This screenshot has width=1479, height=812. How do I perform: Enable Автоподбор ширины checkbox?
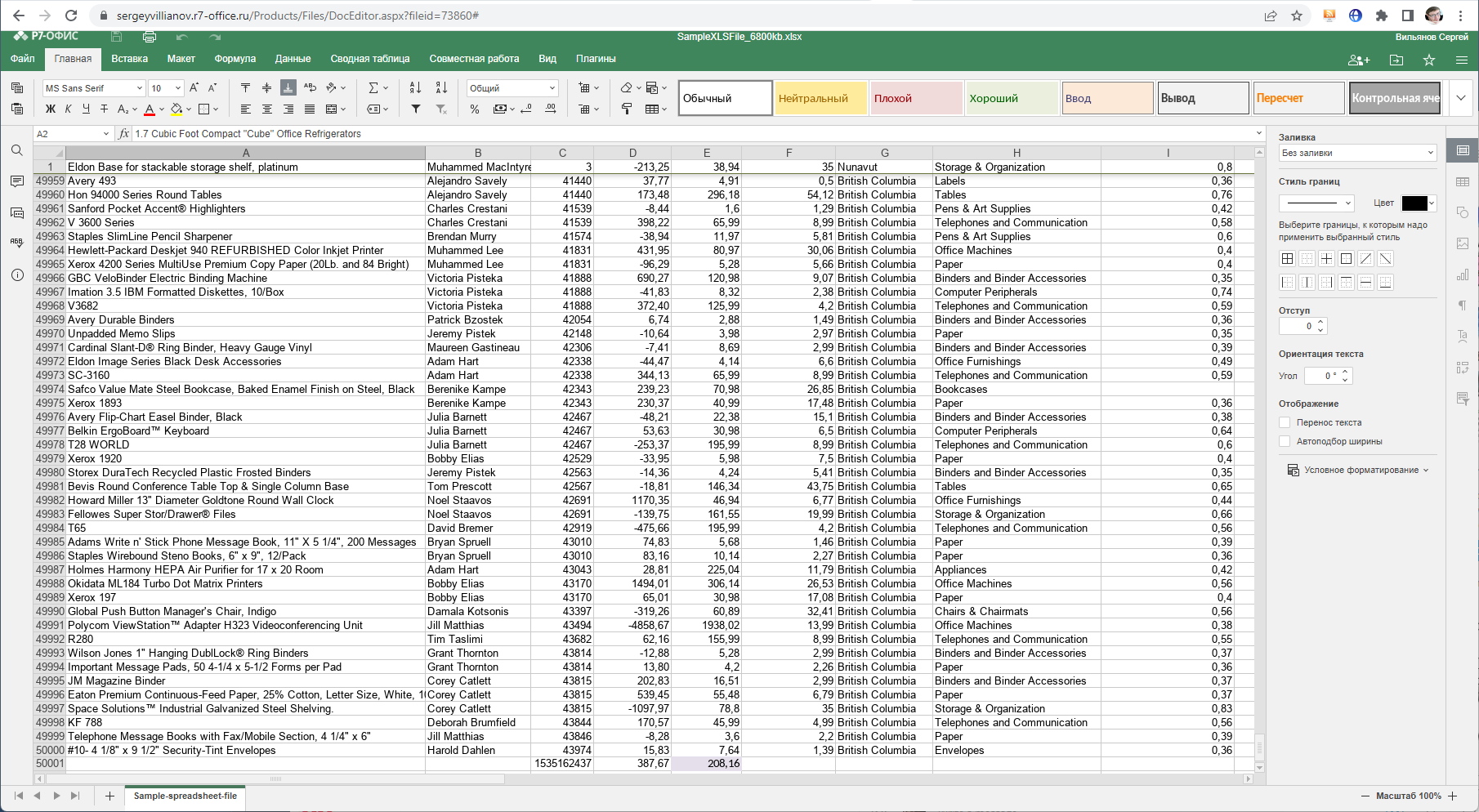1285,441
